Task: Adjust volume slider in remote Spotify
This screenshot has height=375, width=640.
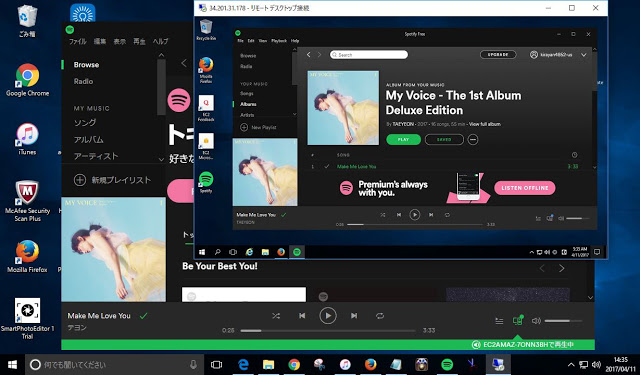Action: (x=579, y=218)
